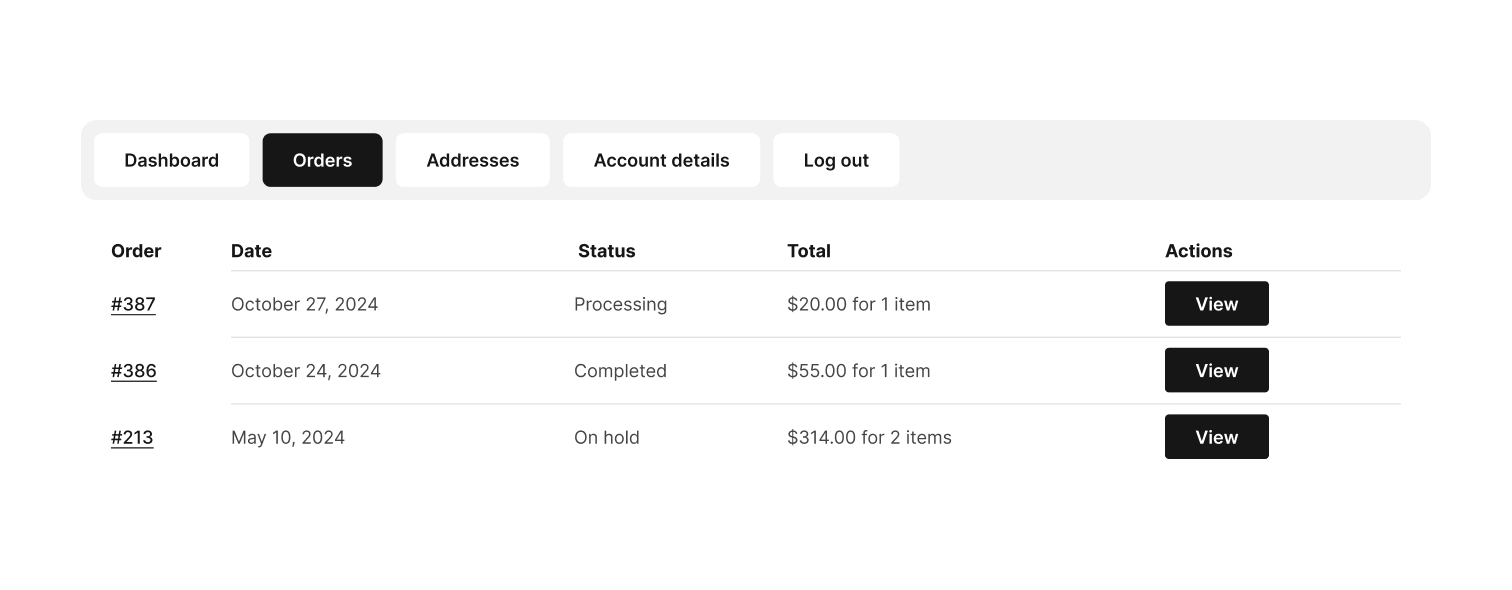Click the Order column header
This screenshot has height=590, width=1512.
pyautogui.click(x=136, y=251)
